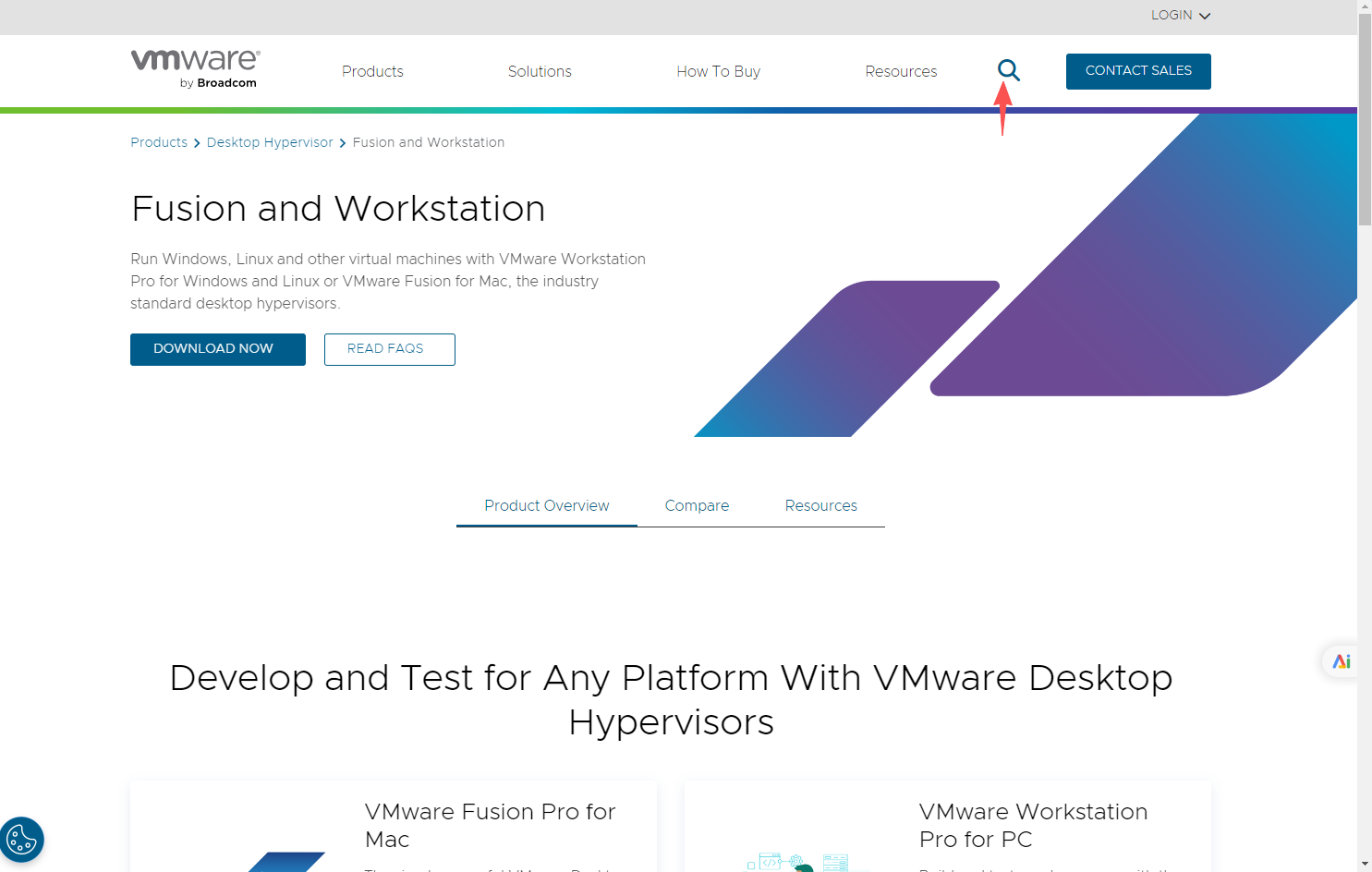
Task: Open the Products navigation menu
Action: click(372, 71)
